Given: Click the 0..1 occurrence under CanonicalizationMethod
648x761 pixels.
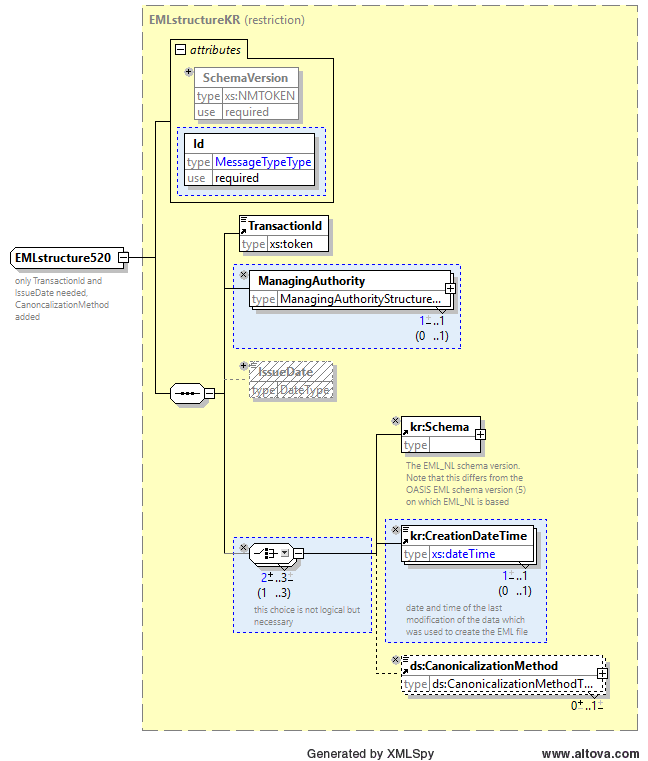Looking at the screenshot, I should click(587, 706).
